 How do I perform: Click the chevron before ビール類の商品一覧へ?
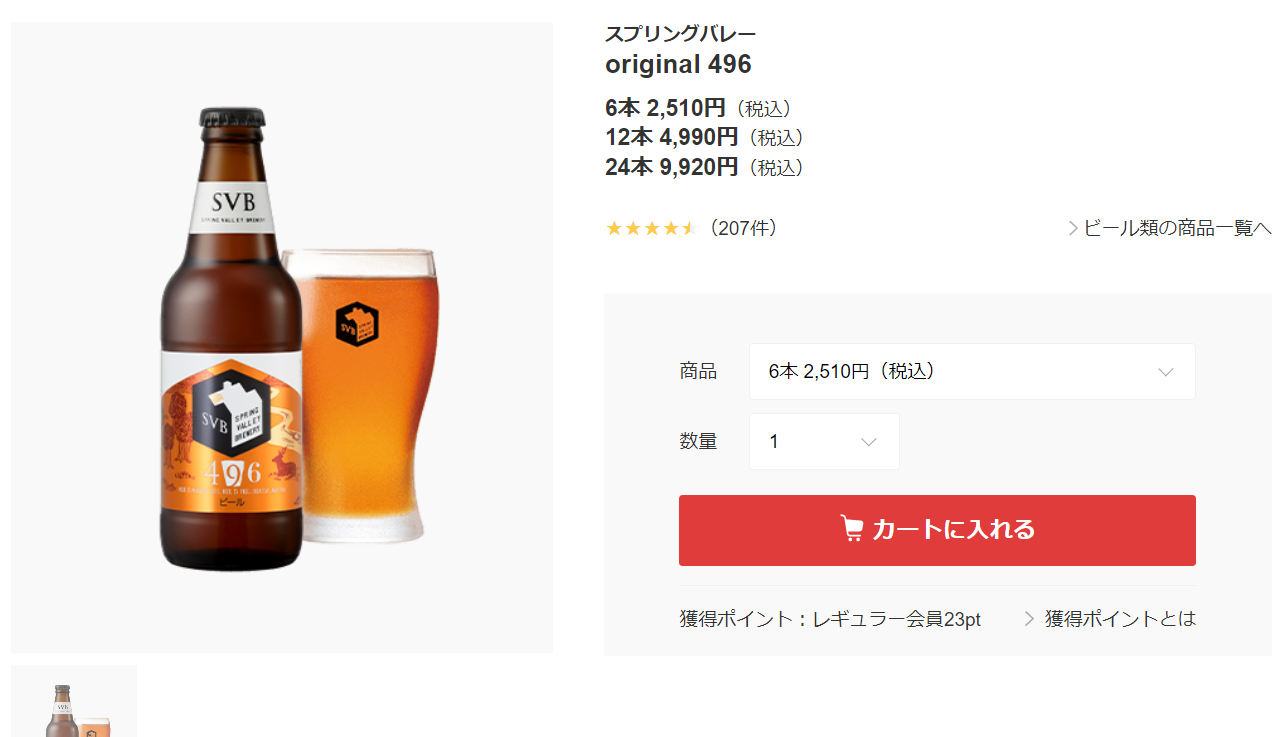(x=1073, y=228)
